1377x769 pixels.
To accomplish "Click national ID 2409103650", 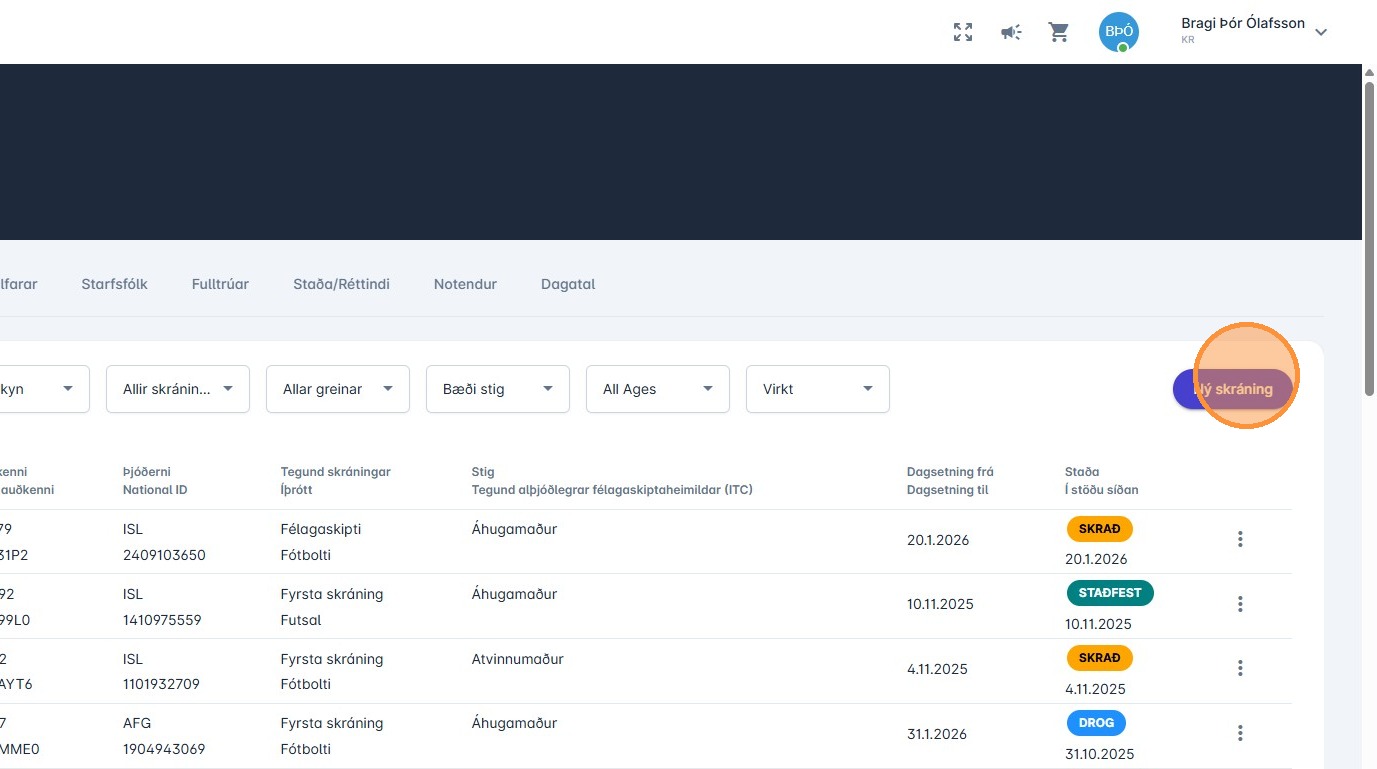I will pos(164,555).
